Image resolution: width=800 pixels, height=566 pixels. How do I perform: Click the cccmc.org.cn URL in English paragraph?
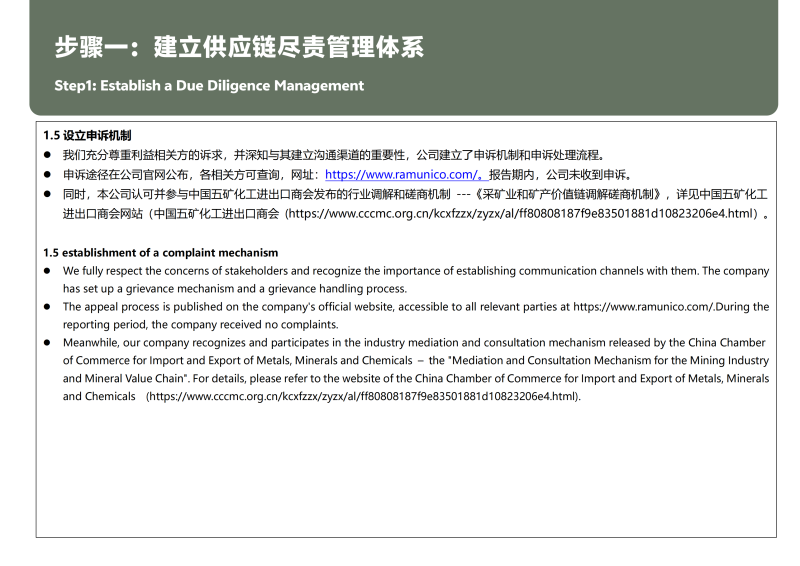tap(363, 397)
